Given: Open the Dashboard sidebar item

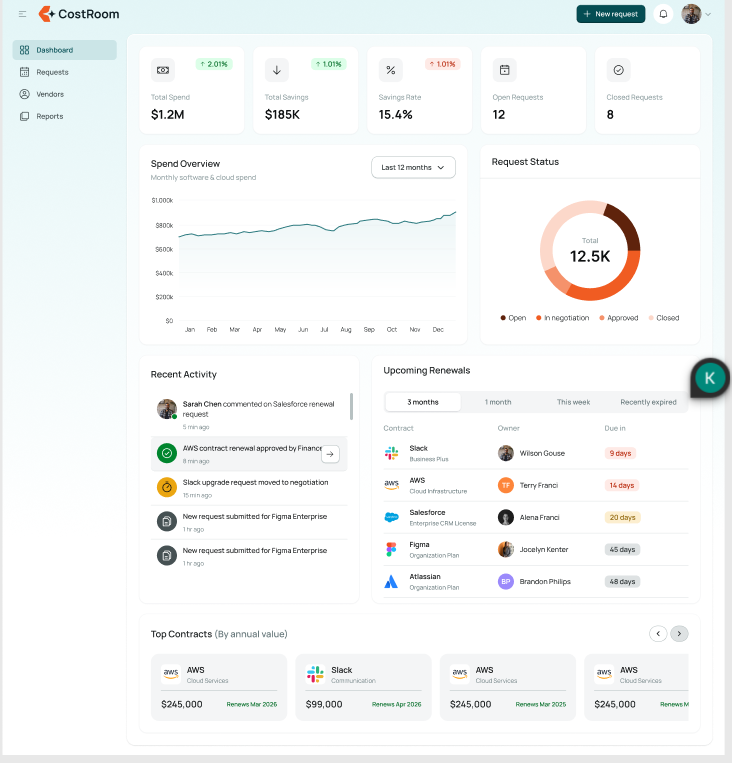Looking at the screenshot, I should tap(65, 50).
